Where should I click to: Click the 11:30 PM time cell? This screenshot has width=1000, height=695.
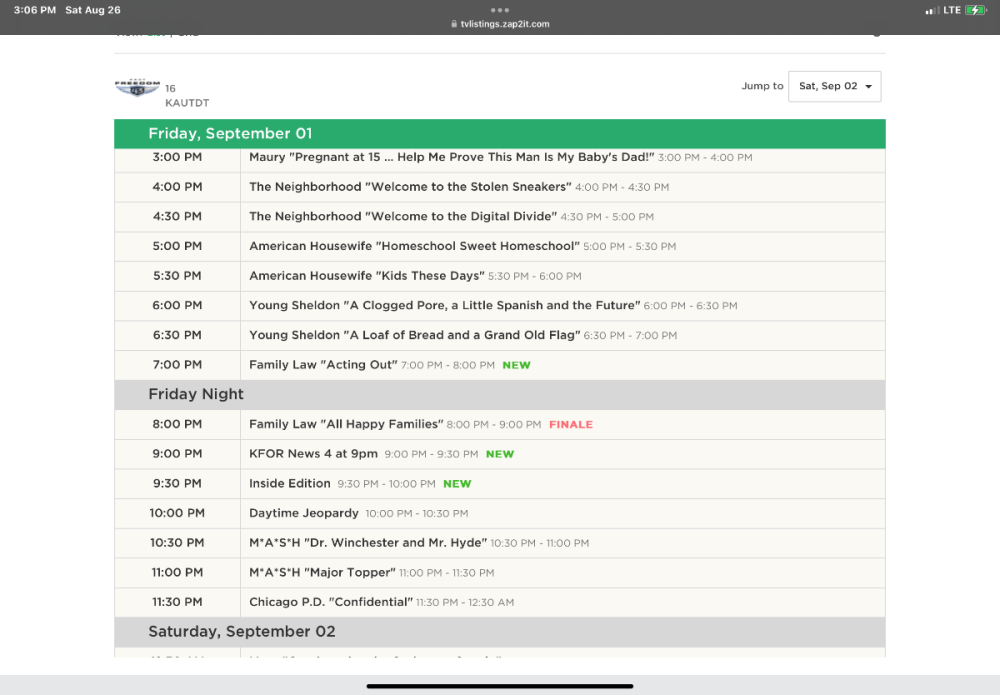point(177,602)
